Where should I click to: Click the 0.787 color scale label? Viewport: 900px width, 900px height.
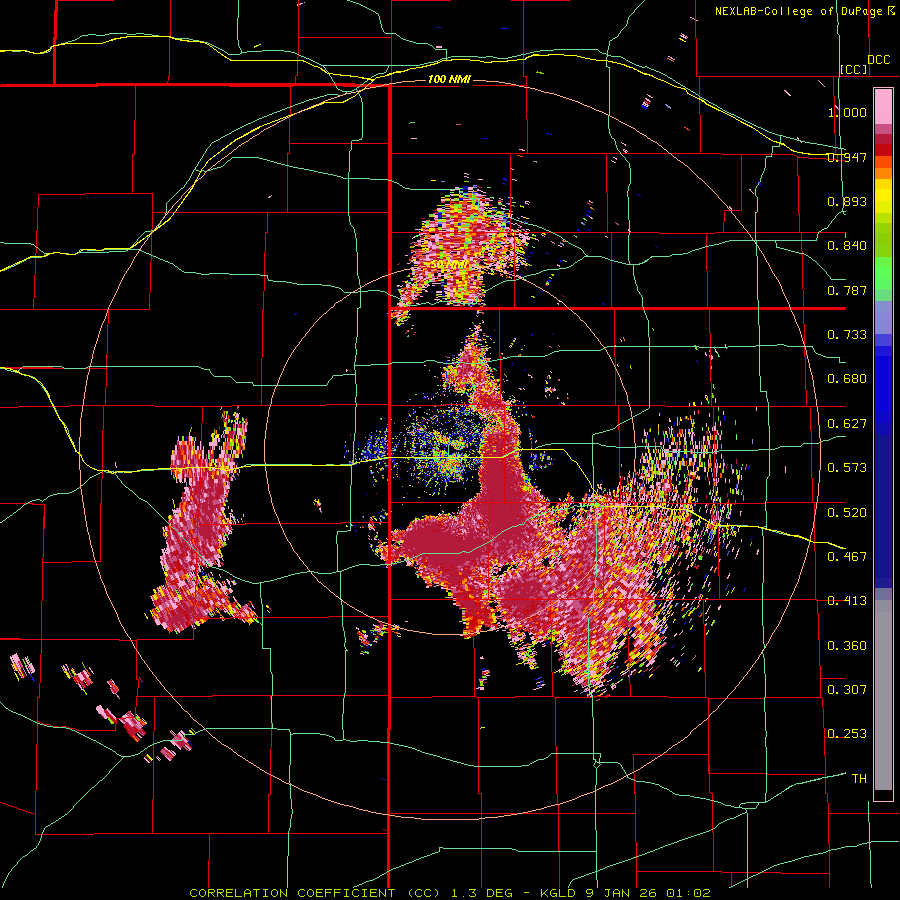click(847, 290)
